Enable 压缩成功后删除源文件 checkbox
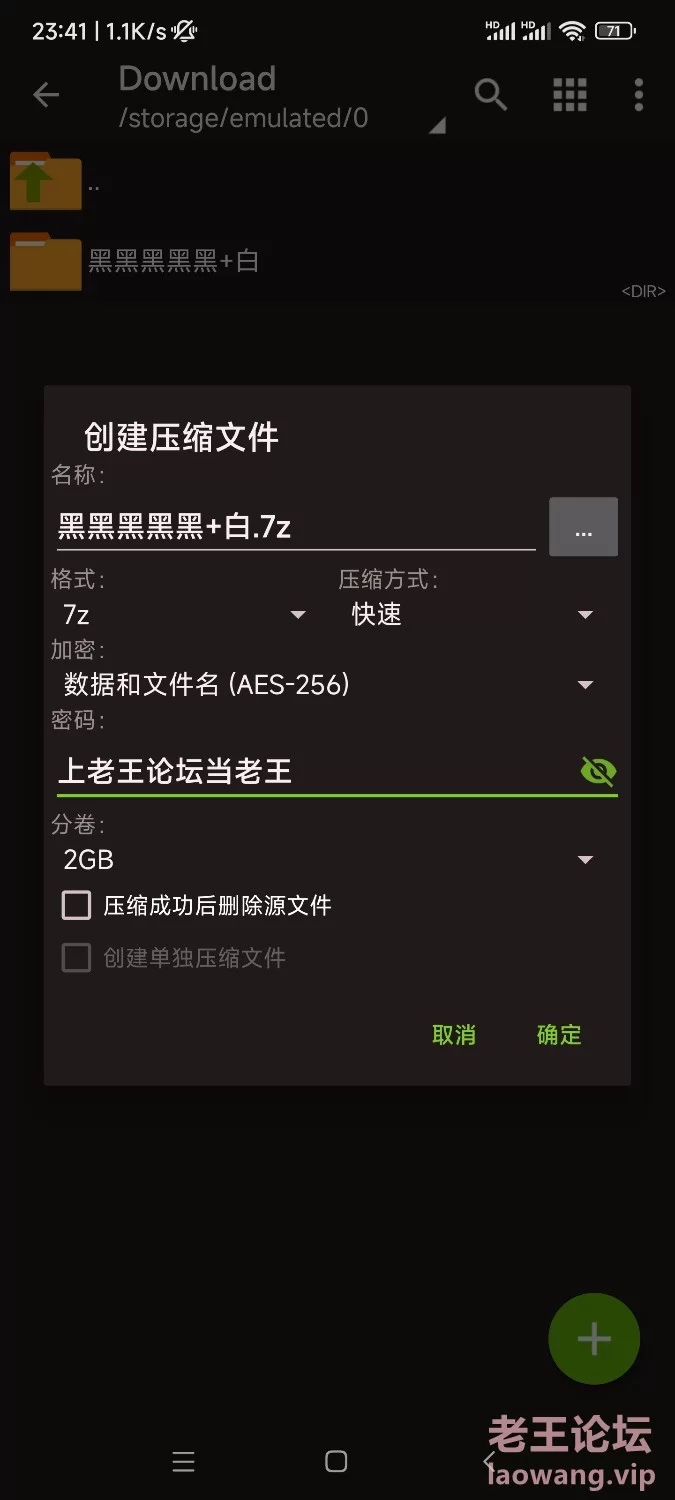Screen dimensions: 675x1500 77,906
